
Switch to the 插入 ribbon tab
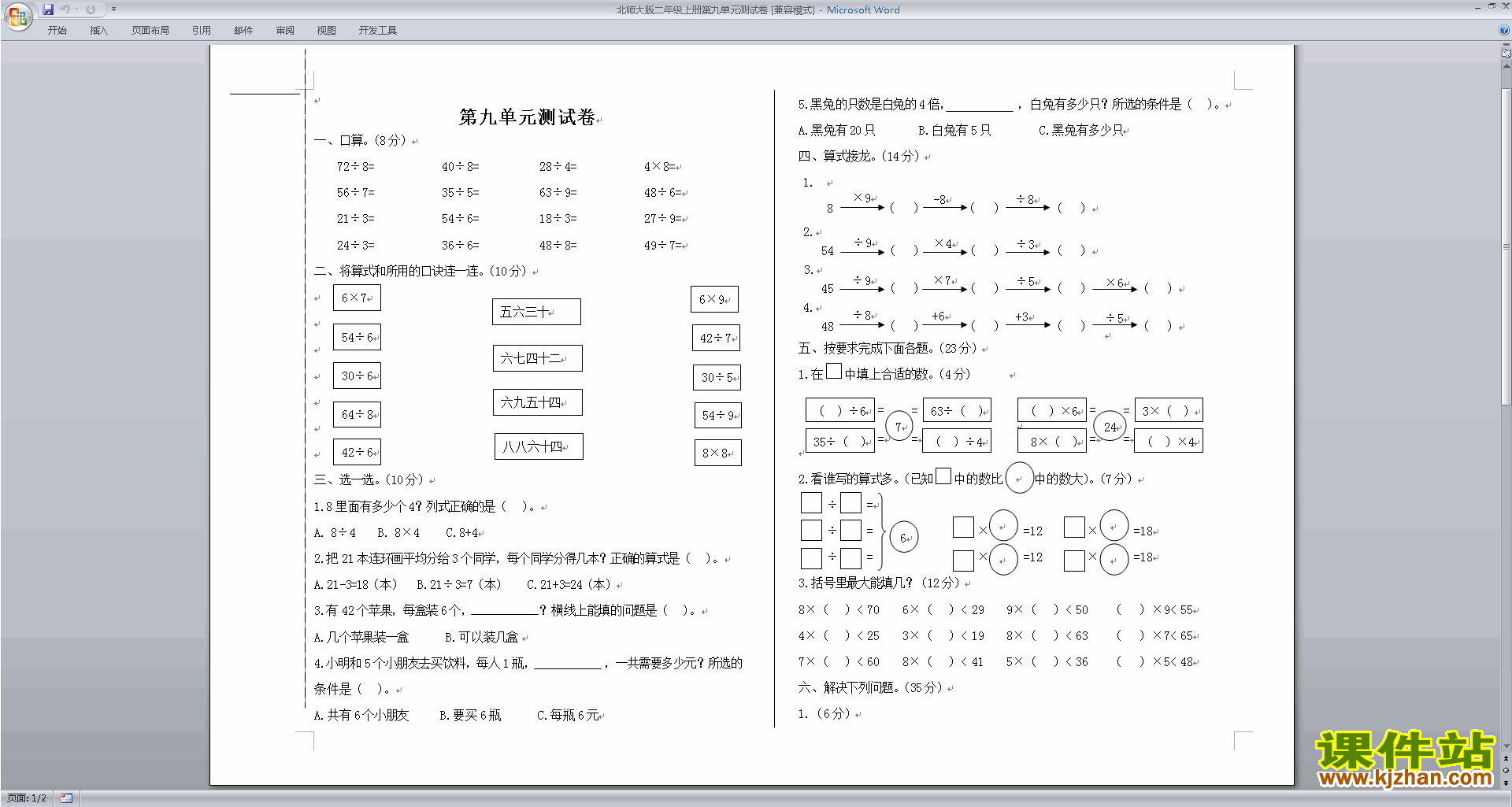99,30
